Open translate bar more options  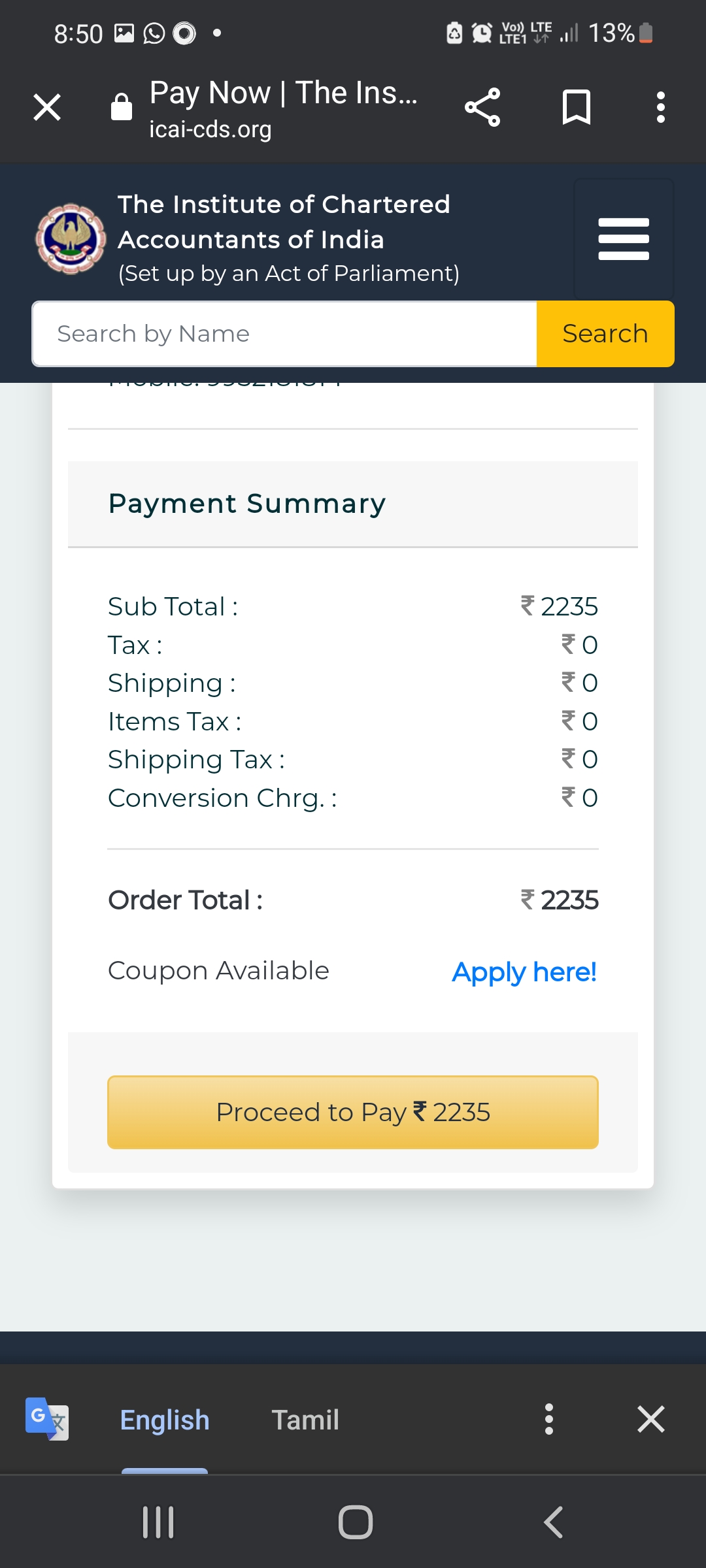pos(549,1419)
